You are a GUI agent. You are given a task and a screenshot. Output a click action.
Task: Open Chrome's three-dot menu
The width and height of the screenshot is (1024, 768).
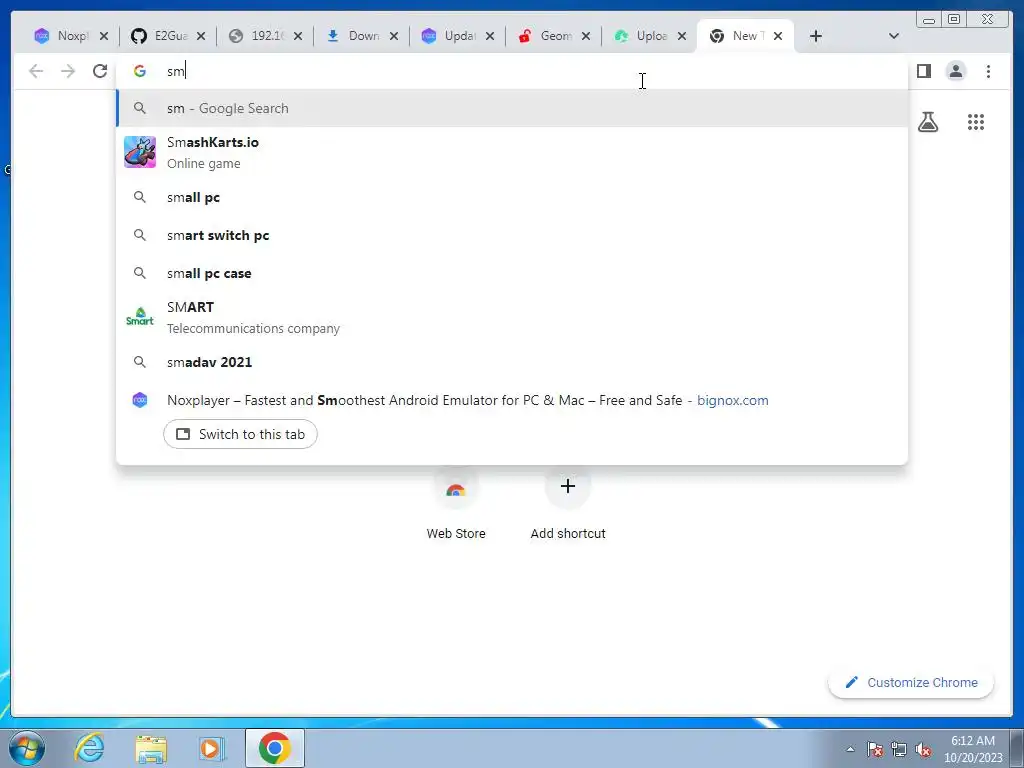pyautogui.click(x=988, y=71)
